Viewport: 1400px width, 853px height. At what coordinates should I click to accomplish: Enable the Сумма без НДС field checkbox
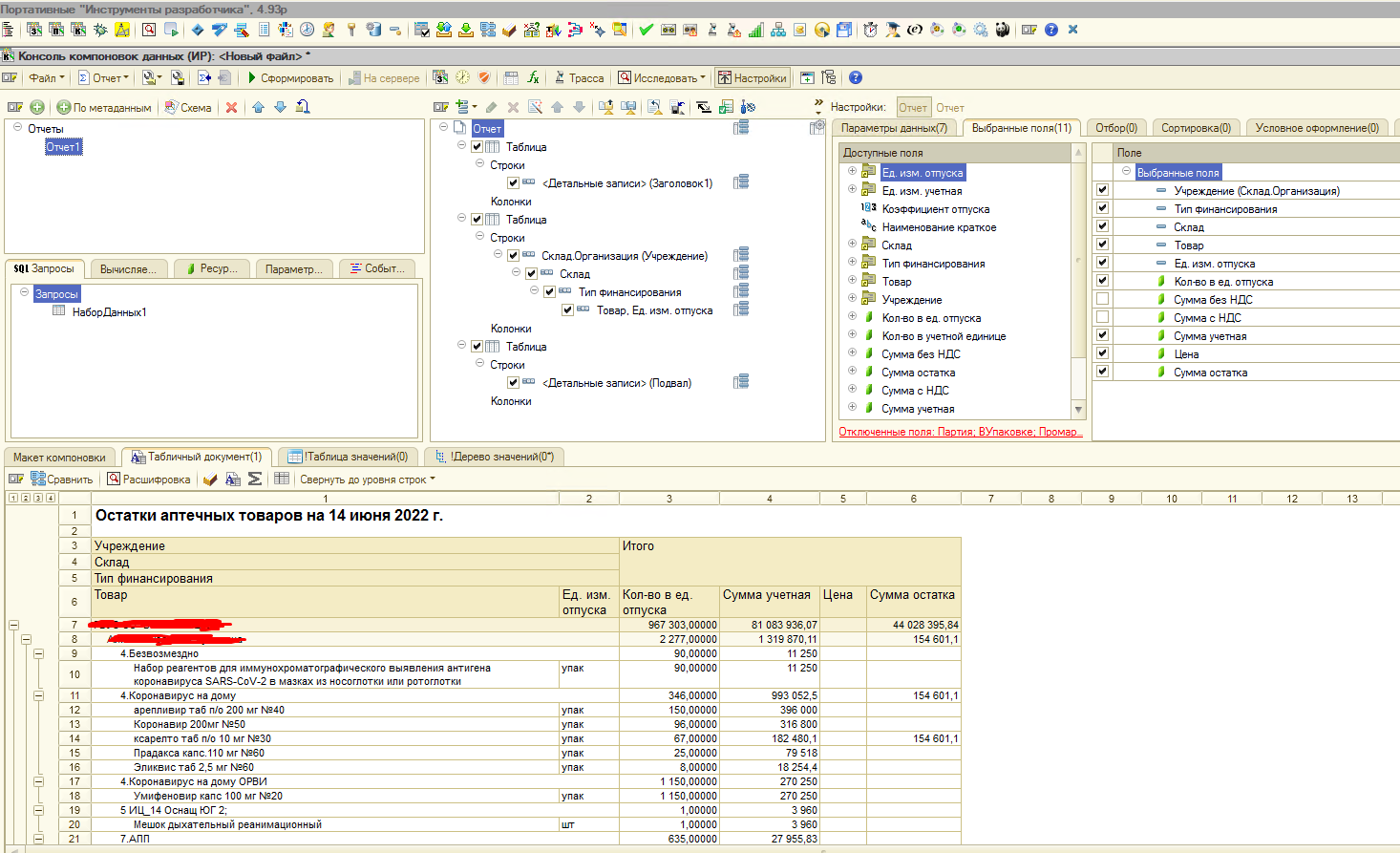[1102, 299]
